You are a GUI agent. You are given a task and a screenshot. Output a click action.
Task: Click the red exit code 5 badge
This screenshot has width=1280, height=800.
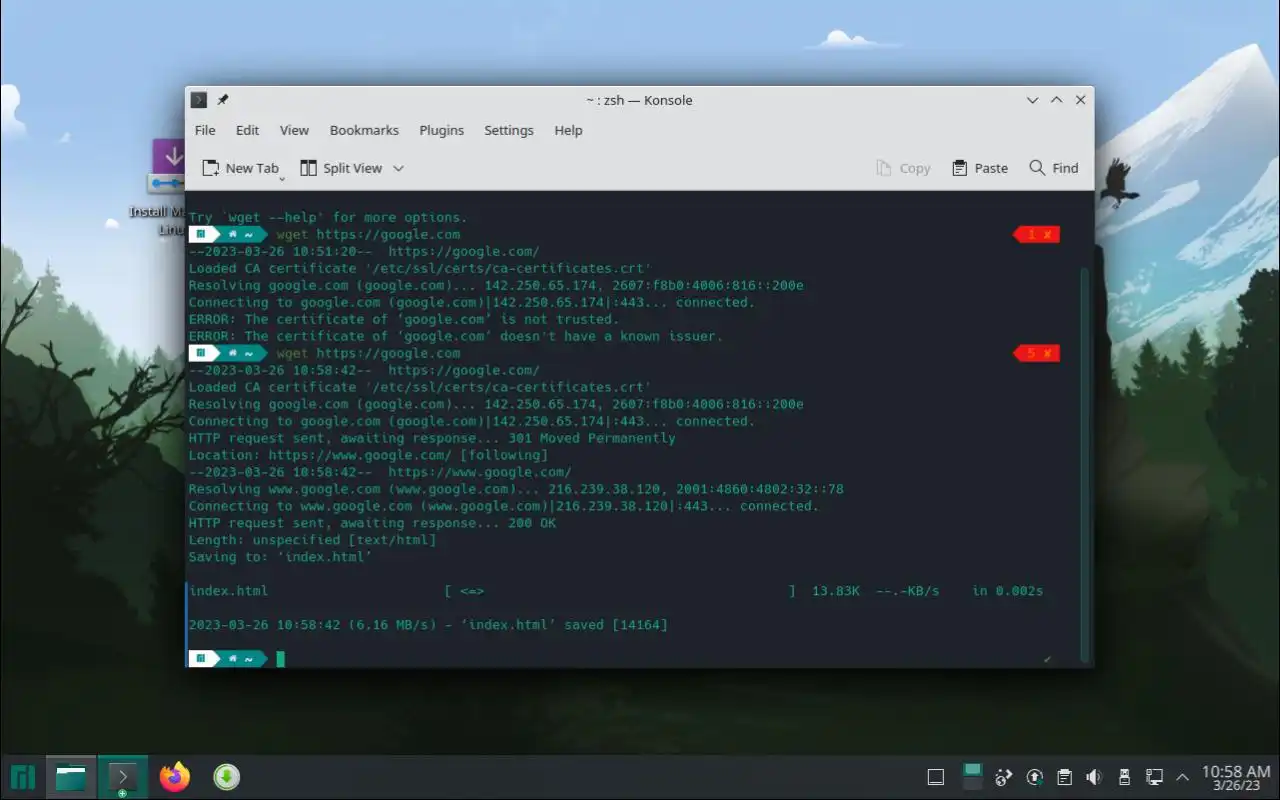1036,353
